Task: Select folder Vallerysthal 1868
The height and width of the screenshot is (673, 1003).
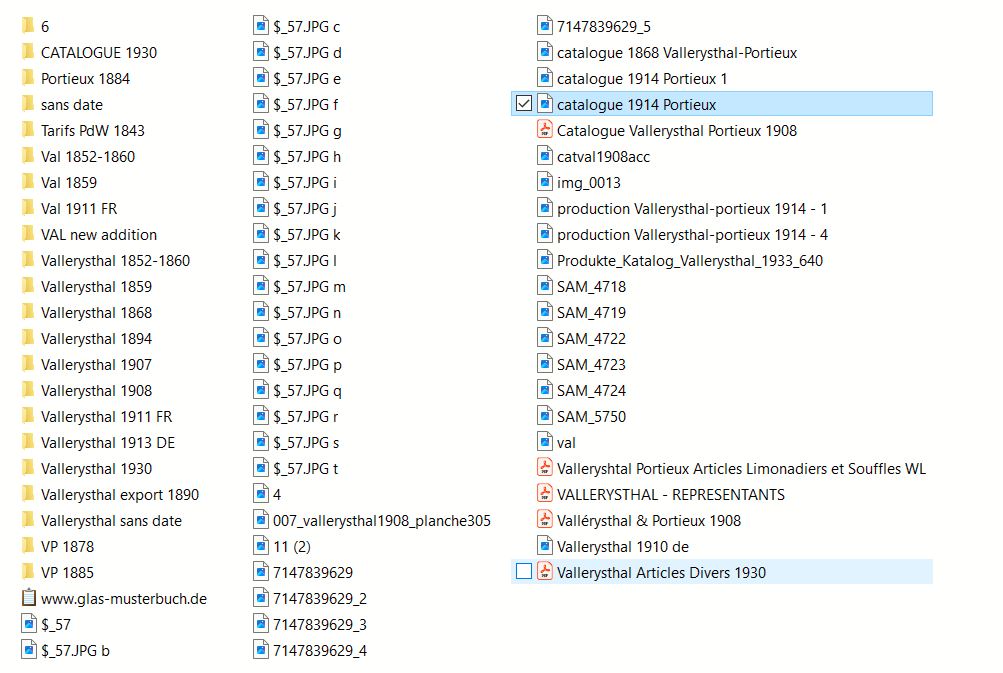Action: 86,313
